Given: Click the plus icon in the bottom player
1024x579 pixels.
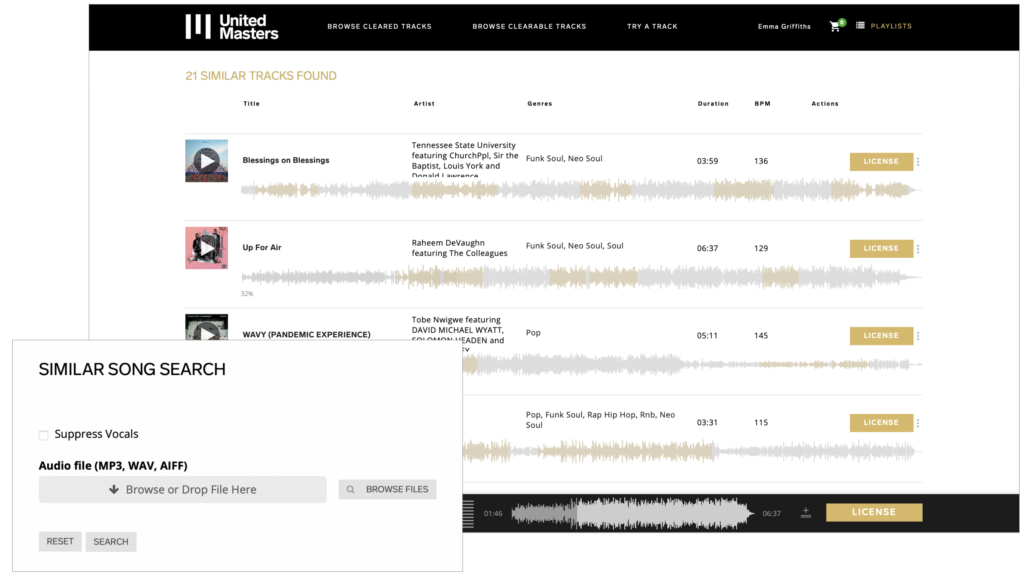Looking at the screenshot, I should 806,512.
